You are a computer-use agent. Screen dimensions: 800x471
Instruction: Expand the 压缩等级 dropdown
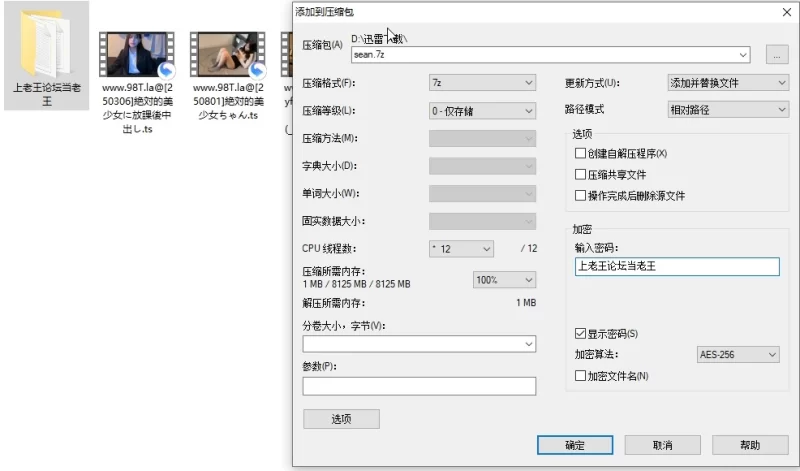(x=482, y=110)
